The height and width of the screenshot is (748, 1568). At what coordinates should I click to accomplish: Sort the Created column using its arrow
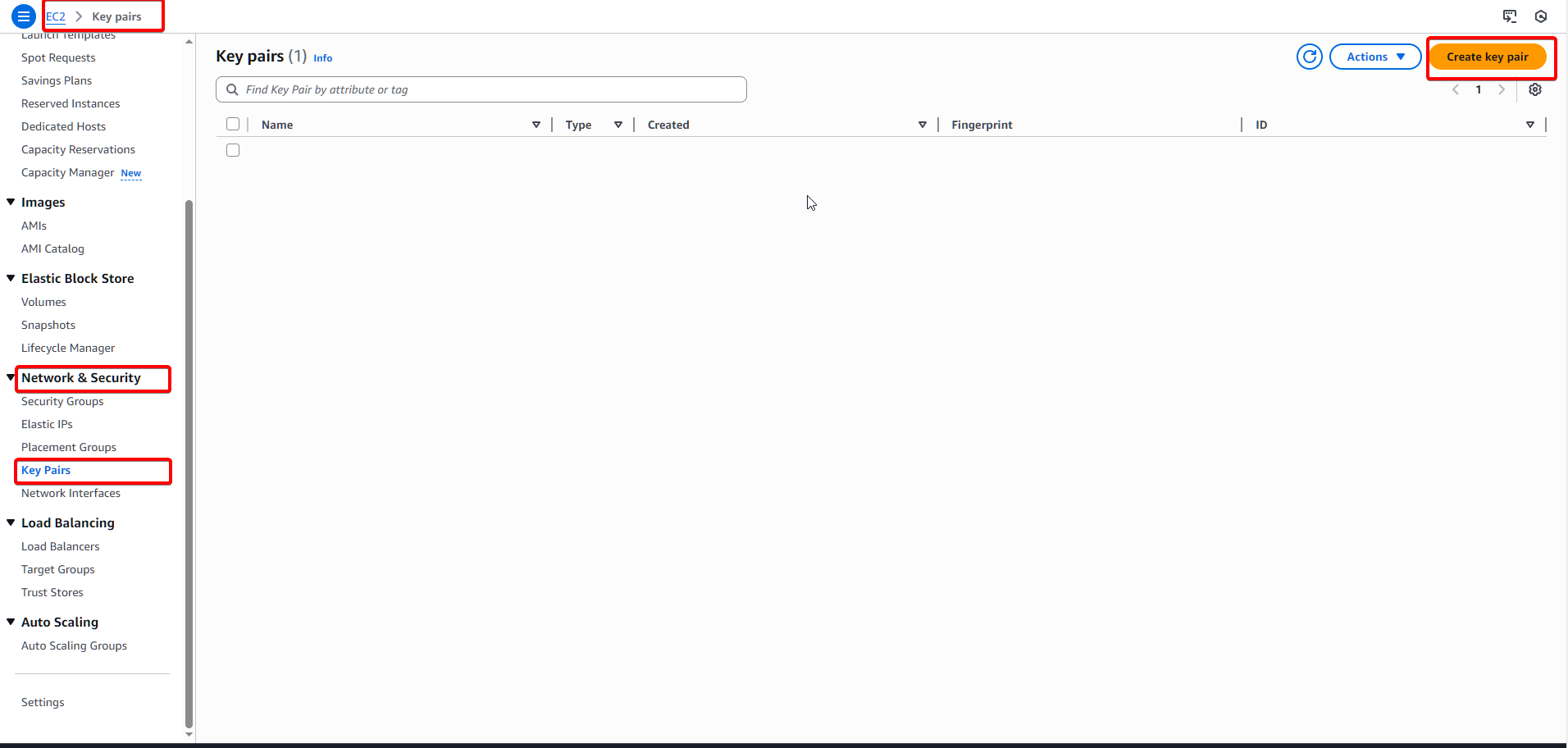point(922,125)
